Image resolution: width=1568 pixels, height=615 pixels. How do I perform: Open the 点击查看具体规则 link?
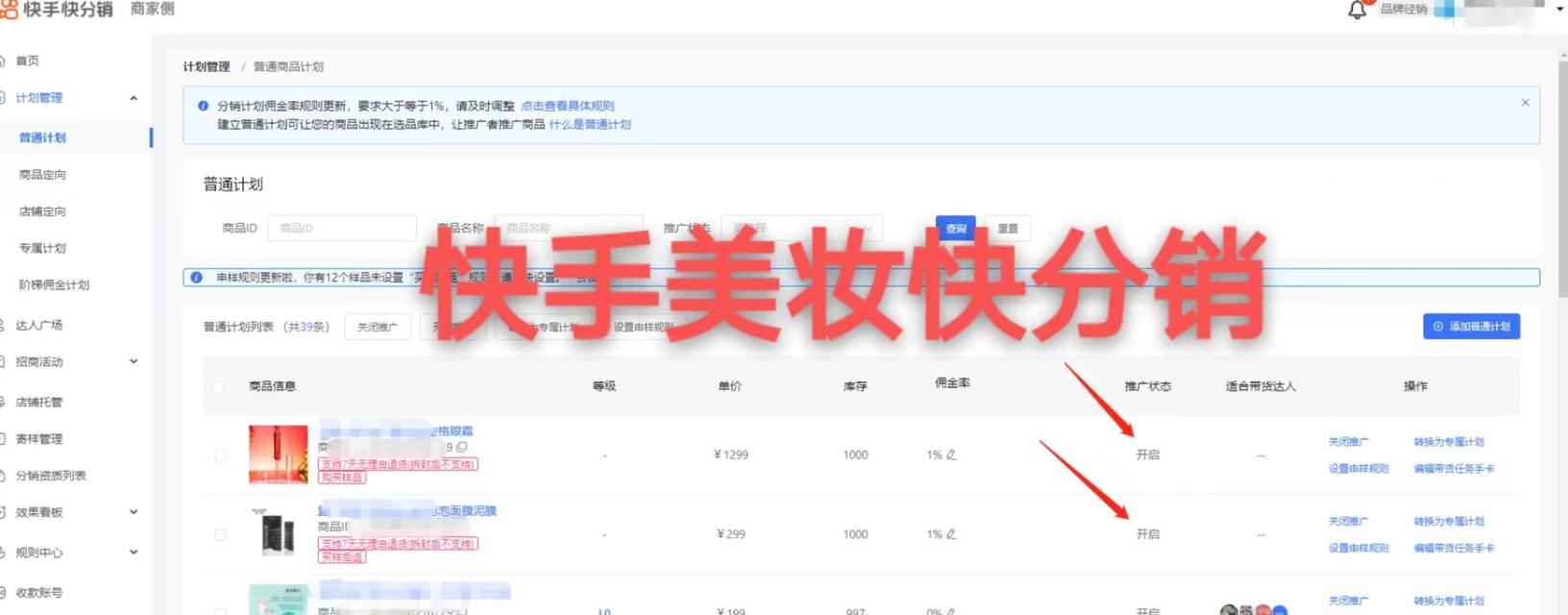coord(567,106)
